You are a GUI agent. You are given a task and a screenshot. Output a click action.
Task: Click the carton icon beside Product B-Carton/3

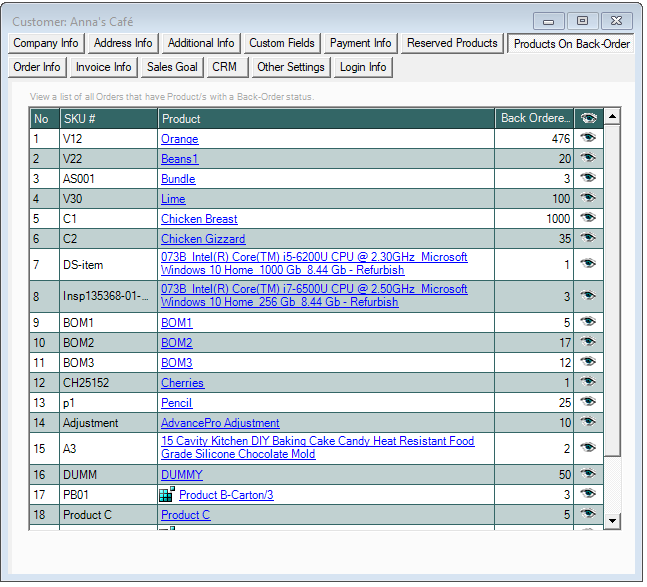coord(167,494)
